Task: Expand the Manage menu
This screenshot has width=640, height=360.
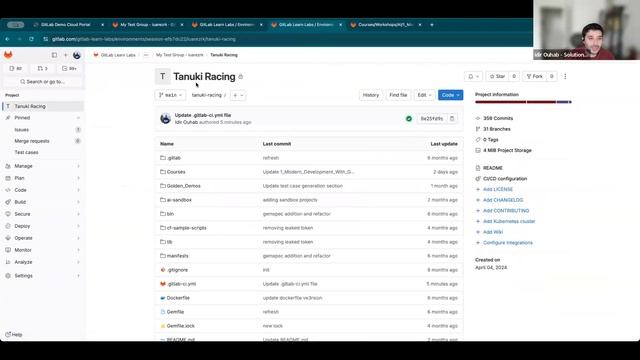Action: [x=43, y=166]
